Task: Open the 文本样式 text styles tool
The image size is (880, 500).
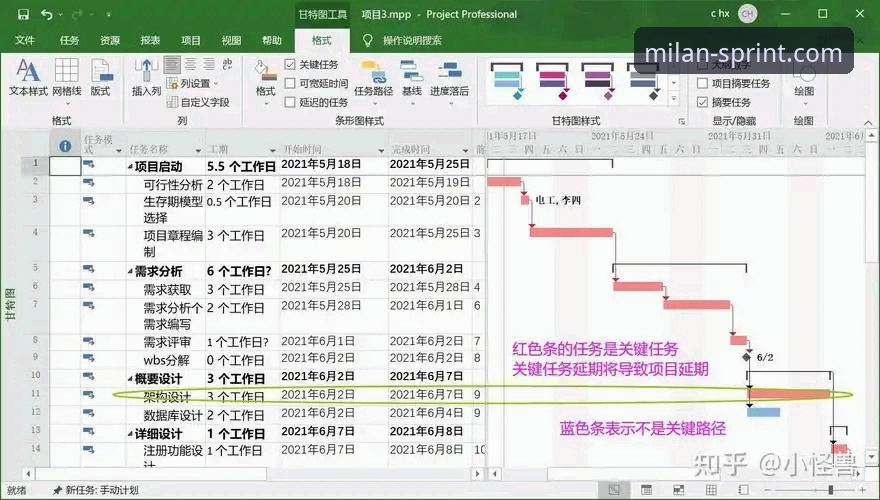Action: tap(28, 77)
